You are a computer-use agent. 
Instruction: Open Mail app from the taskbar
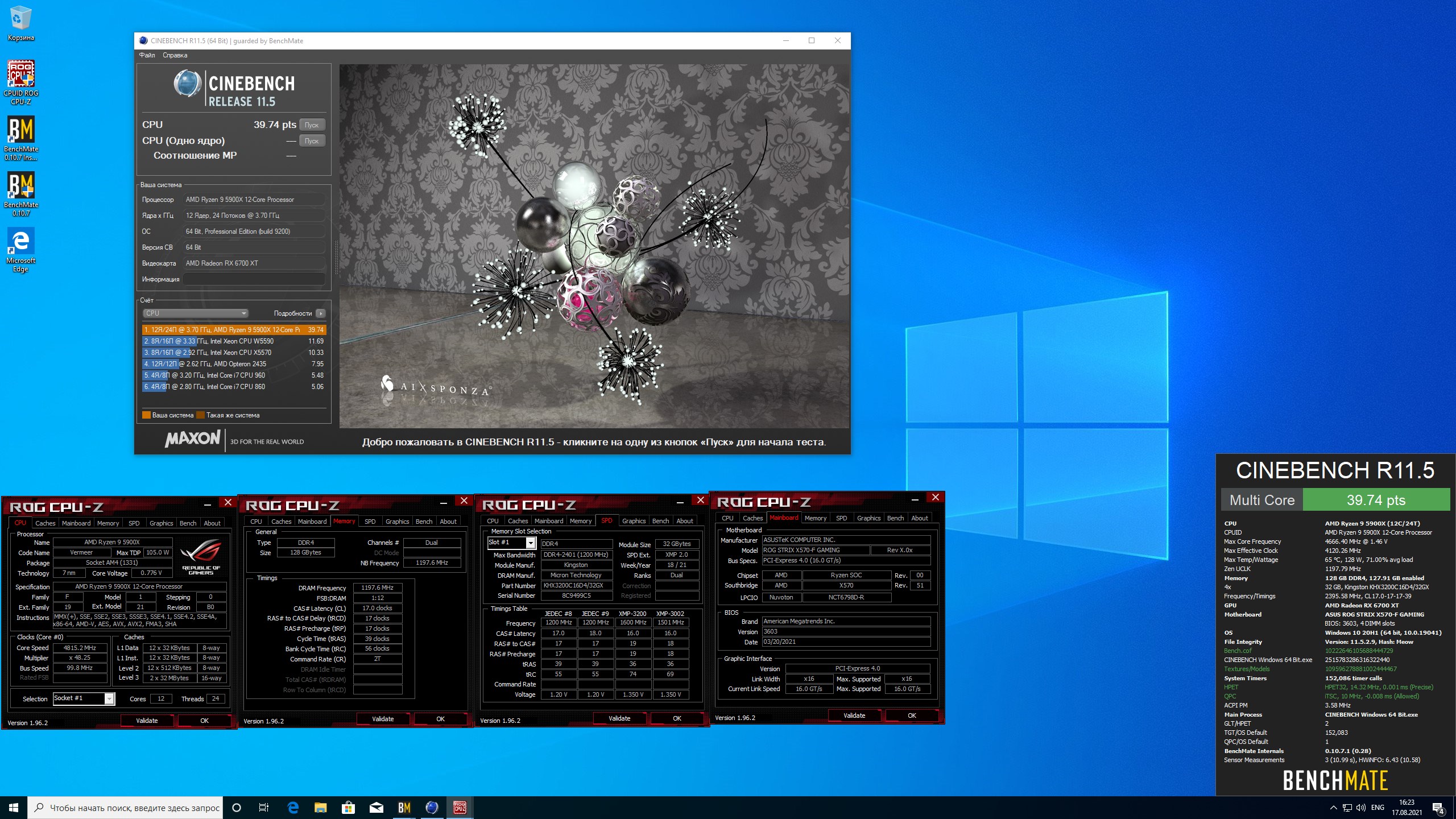pos(376,808)
